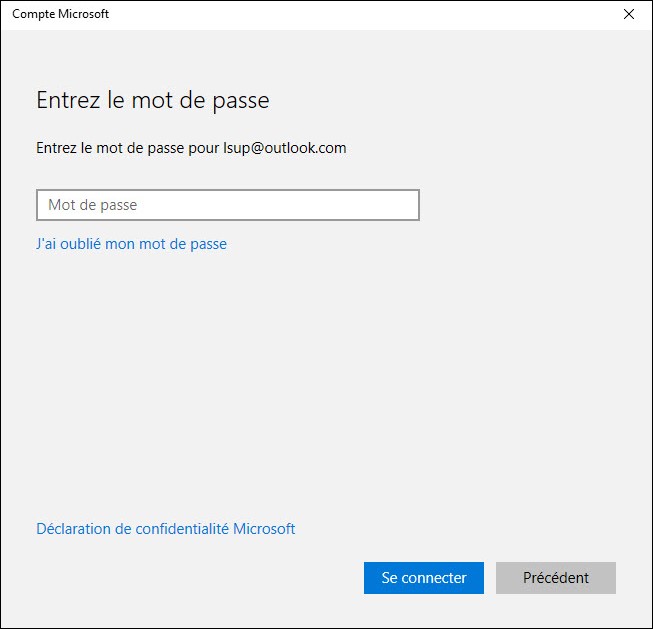Viewport: 653px width, 629px height.
Task: Click 'Entrez le mot de passe pour' instruction text
Action: point(127,148)
